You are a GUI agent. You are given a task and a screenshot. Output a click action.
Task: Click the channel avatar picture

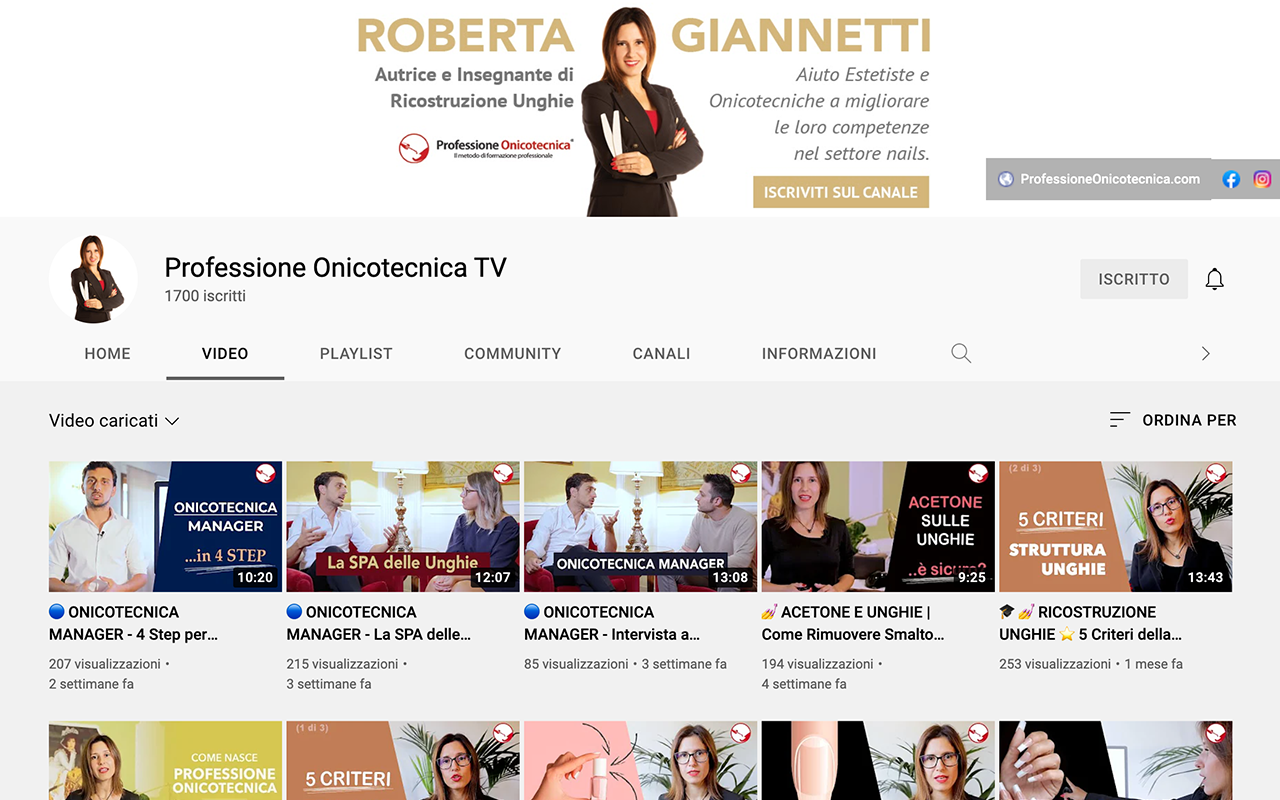tap(93, 280)
